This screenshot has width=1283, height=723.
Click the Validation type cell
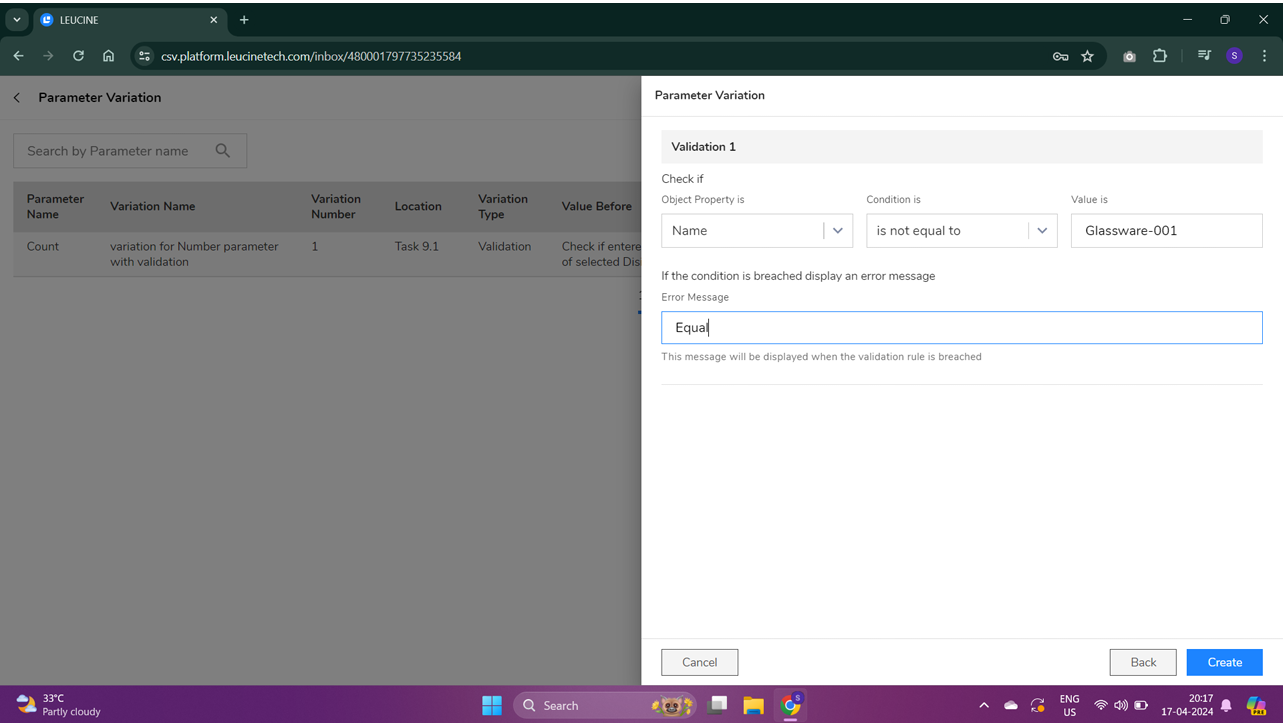[x=505, y=246]
